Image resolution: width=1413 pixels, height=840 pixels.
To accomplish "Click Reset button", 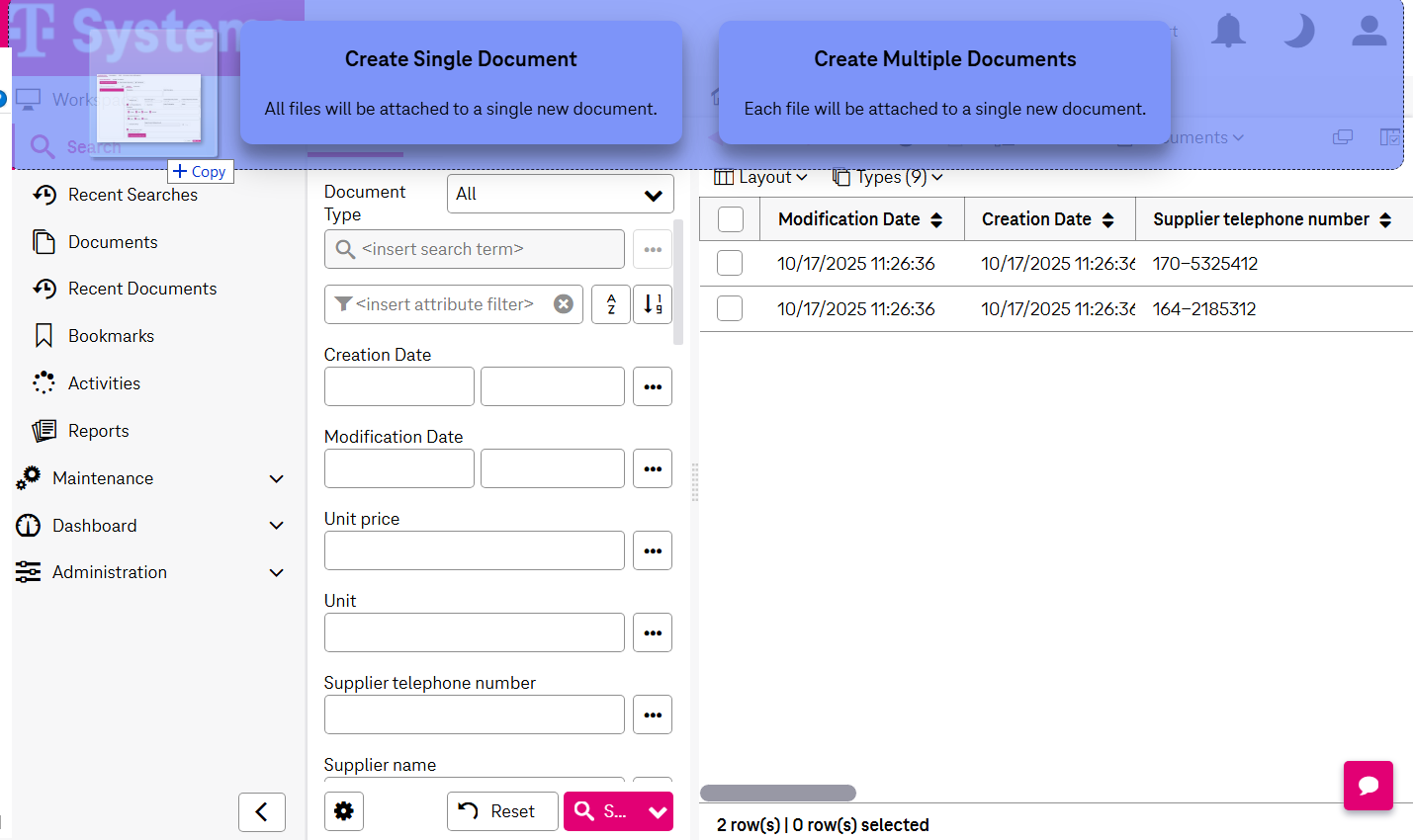I will click(502, 811).
